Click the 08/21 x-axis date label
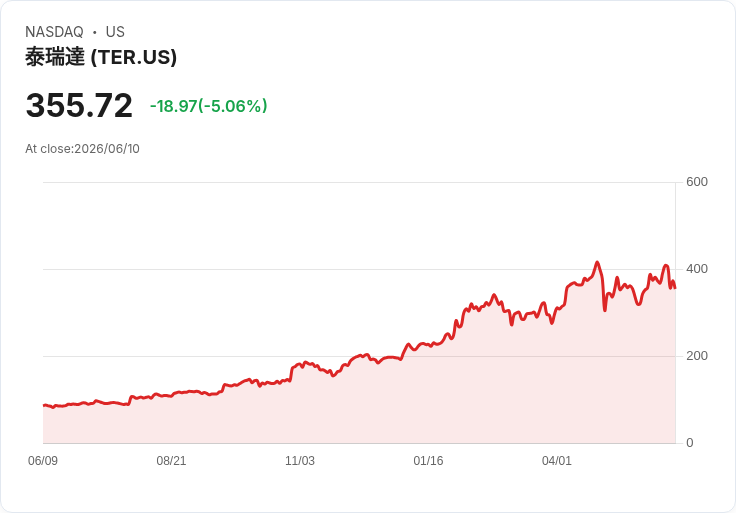736x513 pixels. (171, 460)
